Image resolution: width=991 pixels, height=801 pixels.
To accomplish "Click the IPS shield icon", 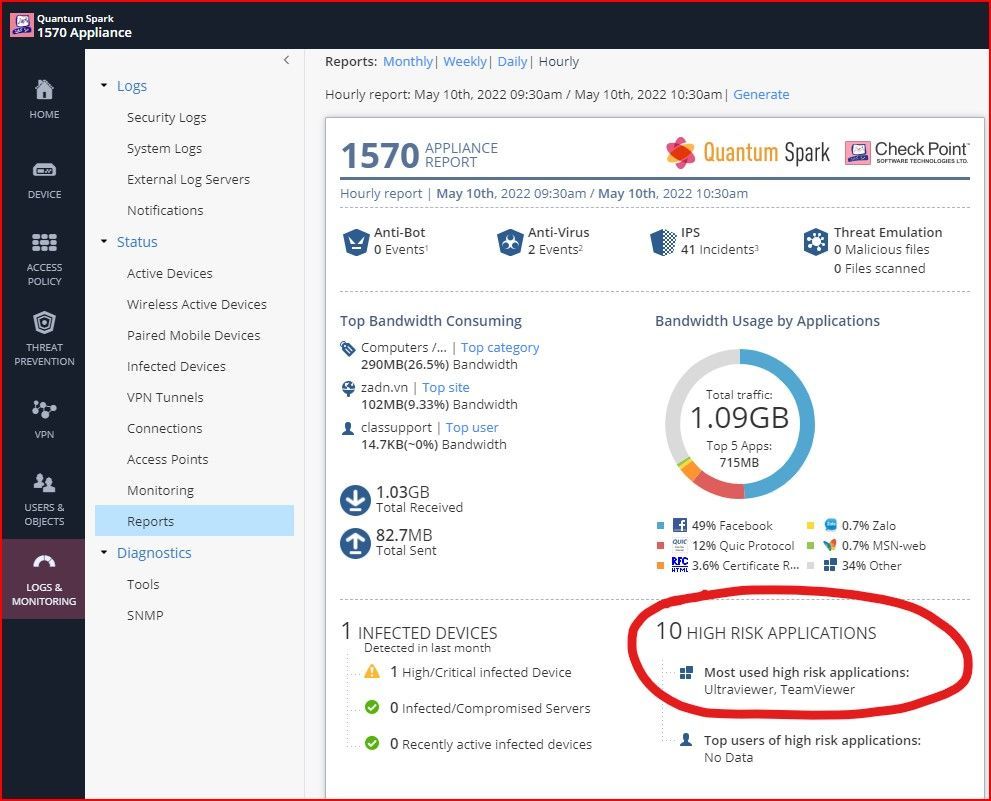I will [663, 242].
